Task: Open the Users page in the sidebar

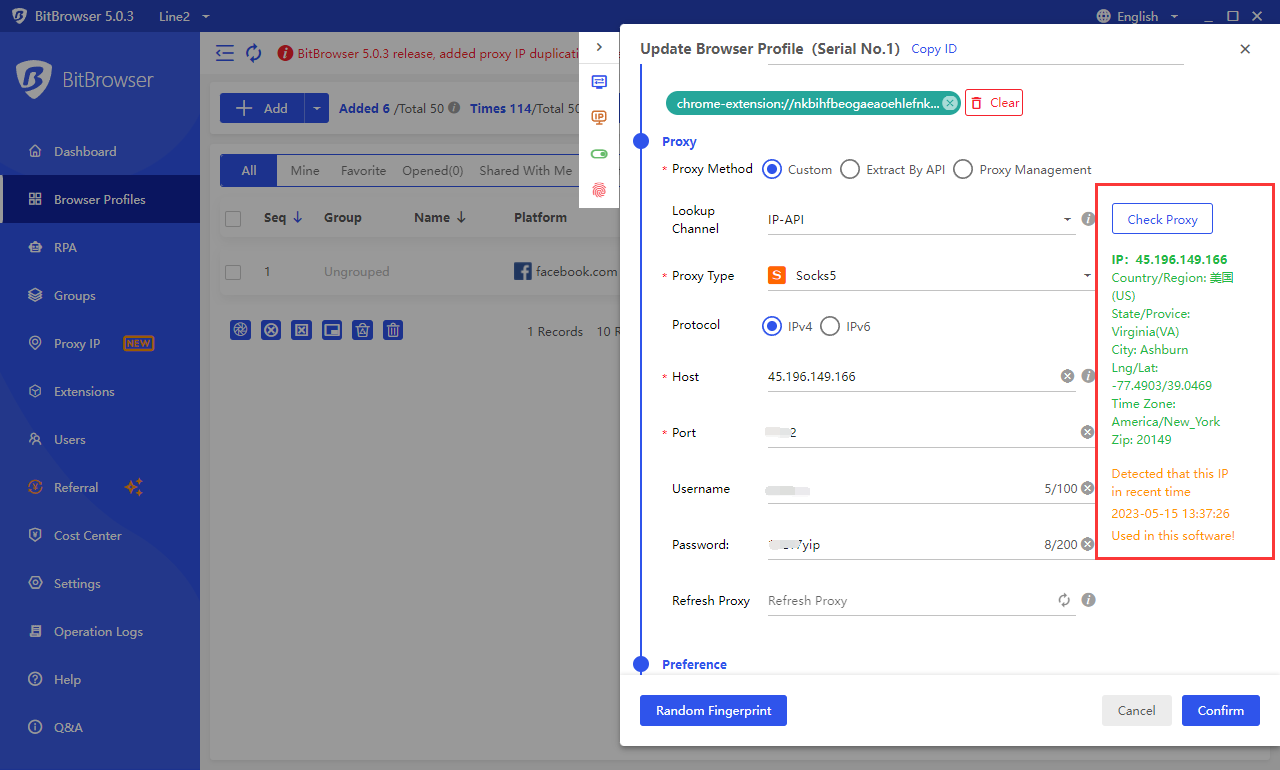Action: click(100, 439)
